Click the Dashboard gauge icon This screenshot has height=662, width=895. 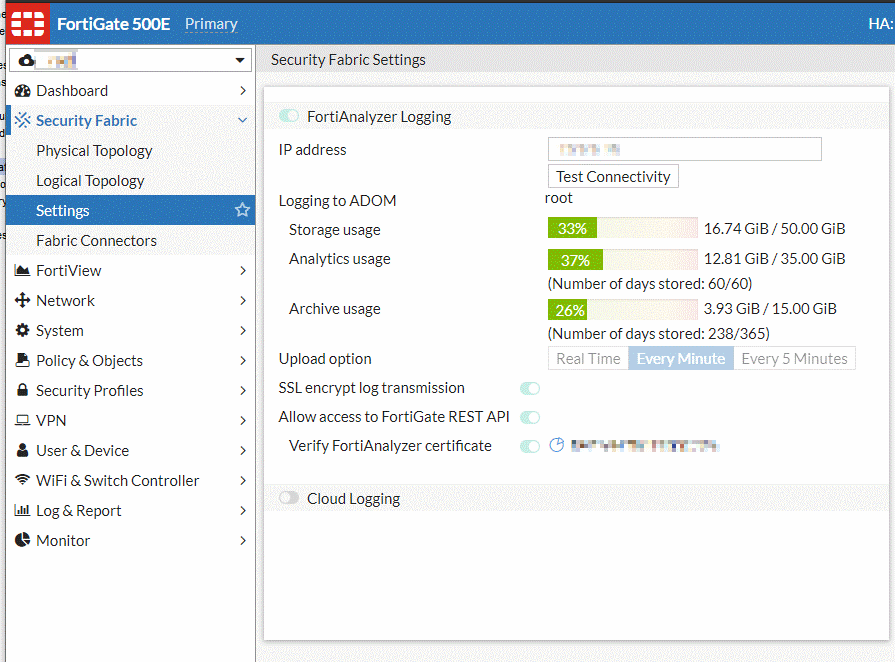click(22, 91)
